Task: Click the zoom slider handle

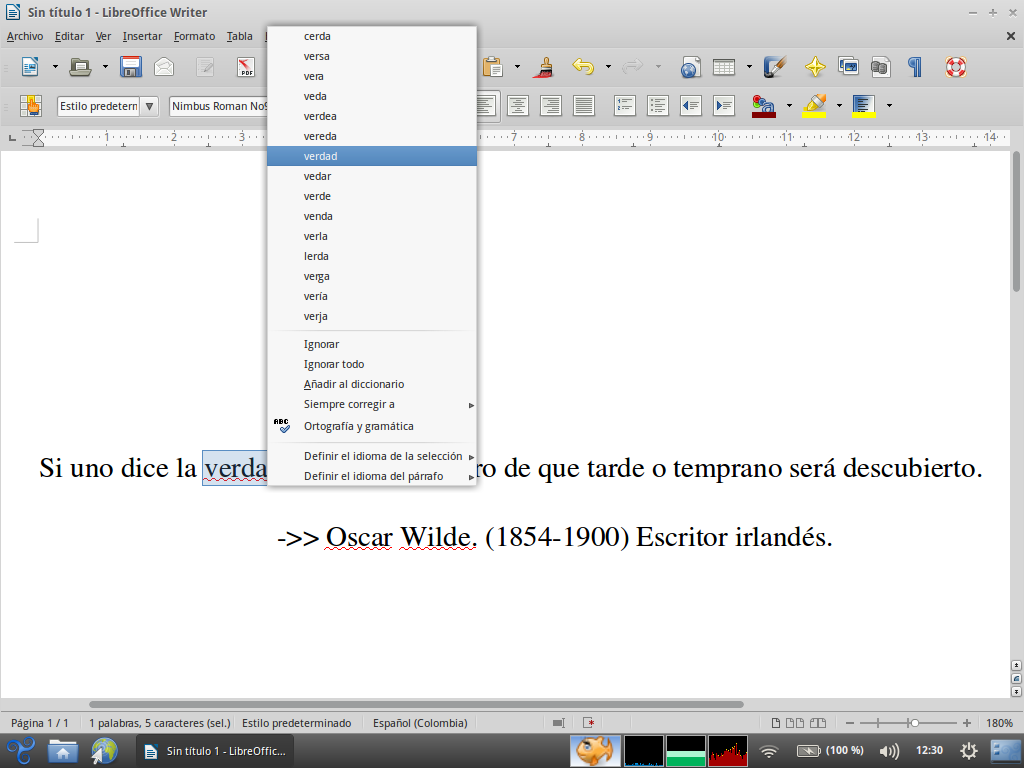Action: [x=915, y=723]
